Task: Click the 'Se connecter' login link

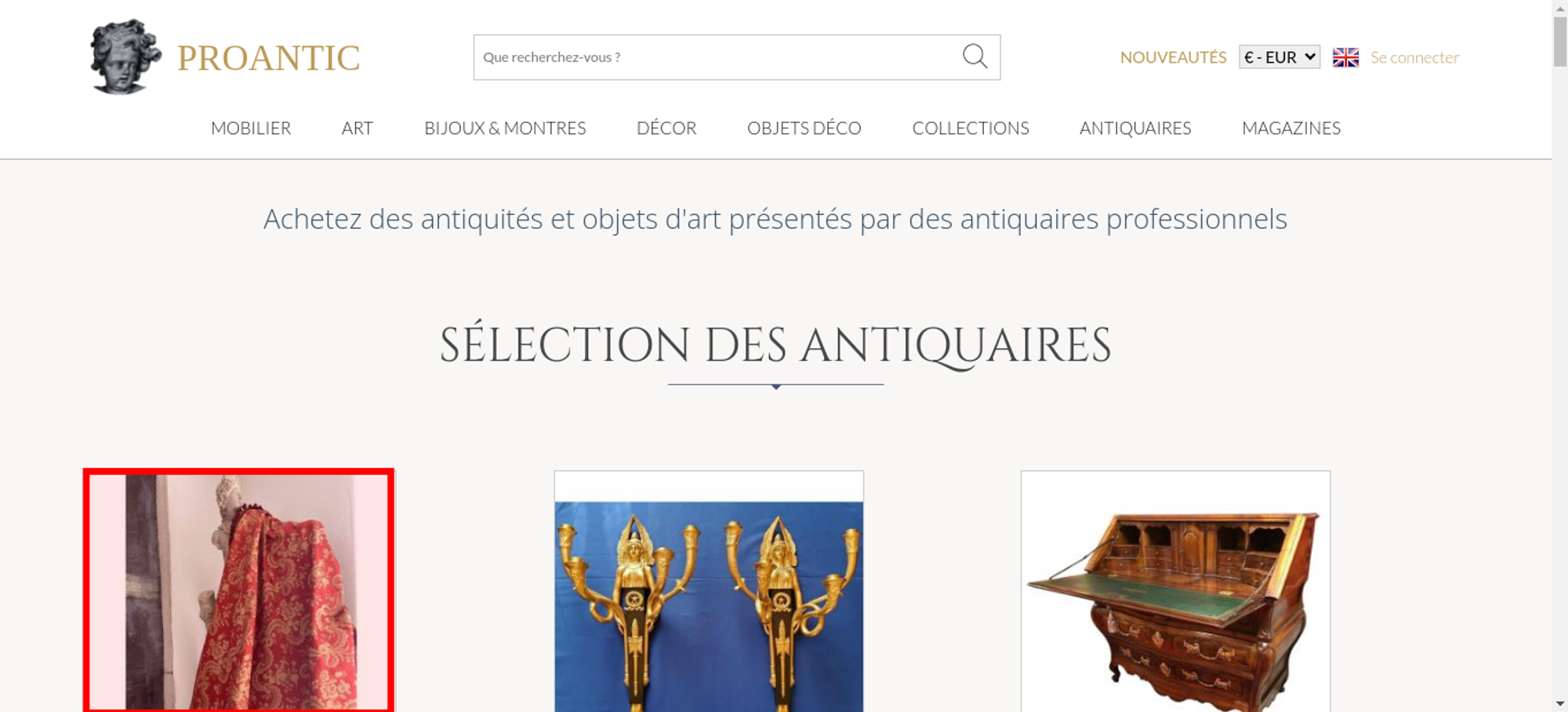Action: point(1414,57)
